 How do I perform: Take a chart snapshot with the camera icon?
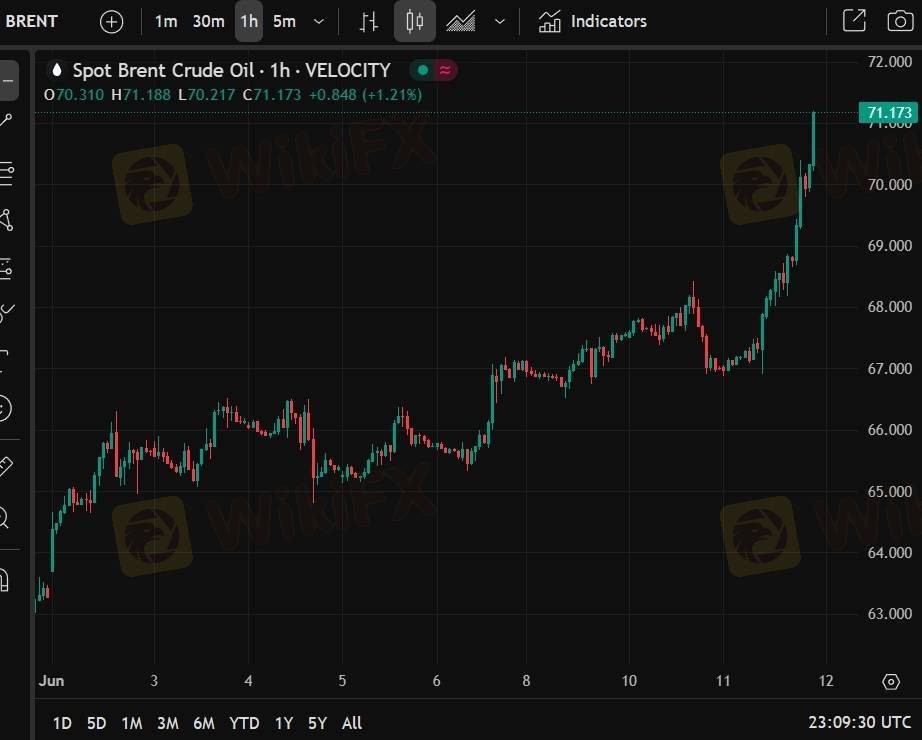(x=900, y=21)
